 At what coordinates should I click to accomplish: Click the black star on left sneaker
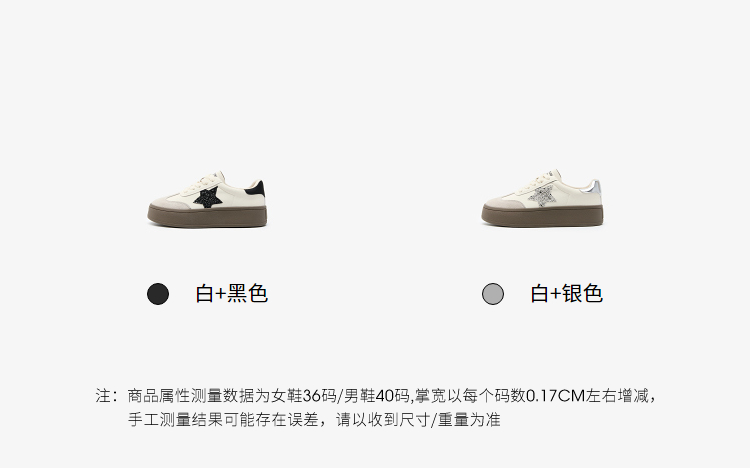pyautogui.click(x=209, y=197)
